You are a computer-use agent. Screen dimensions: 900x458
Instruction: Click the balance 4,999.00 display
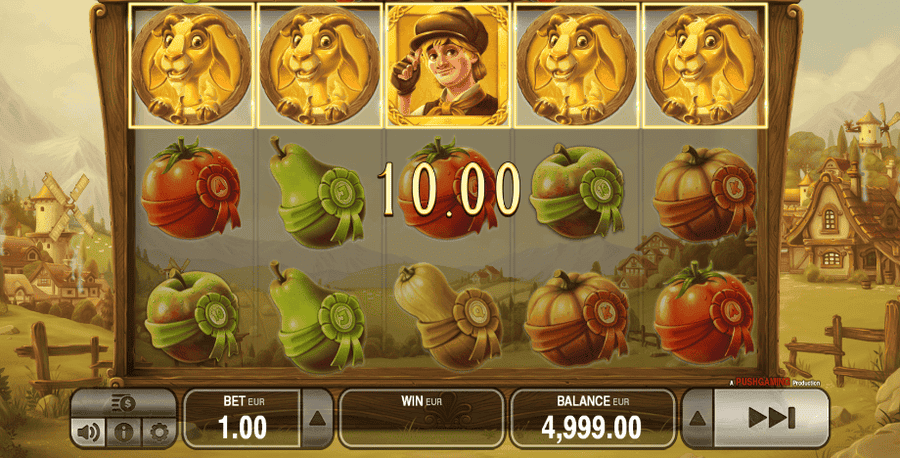click(591, 418)
